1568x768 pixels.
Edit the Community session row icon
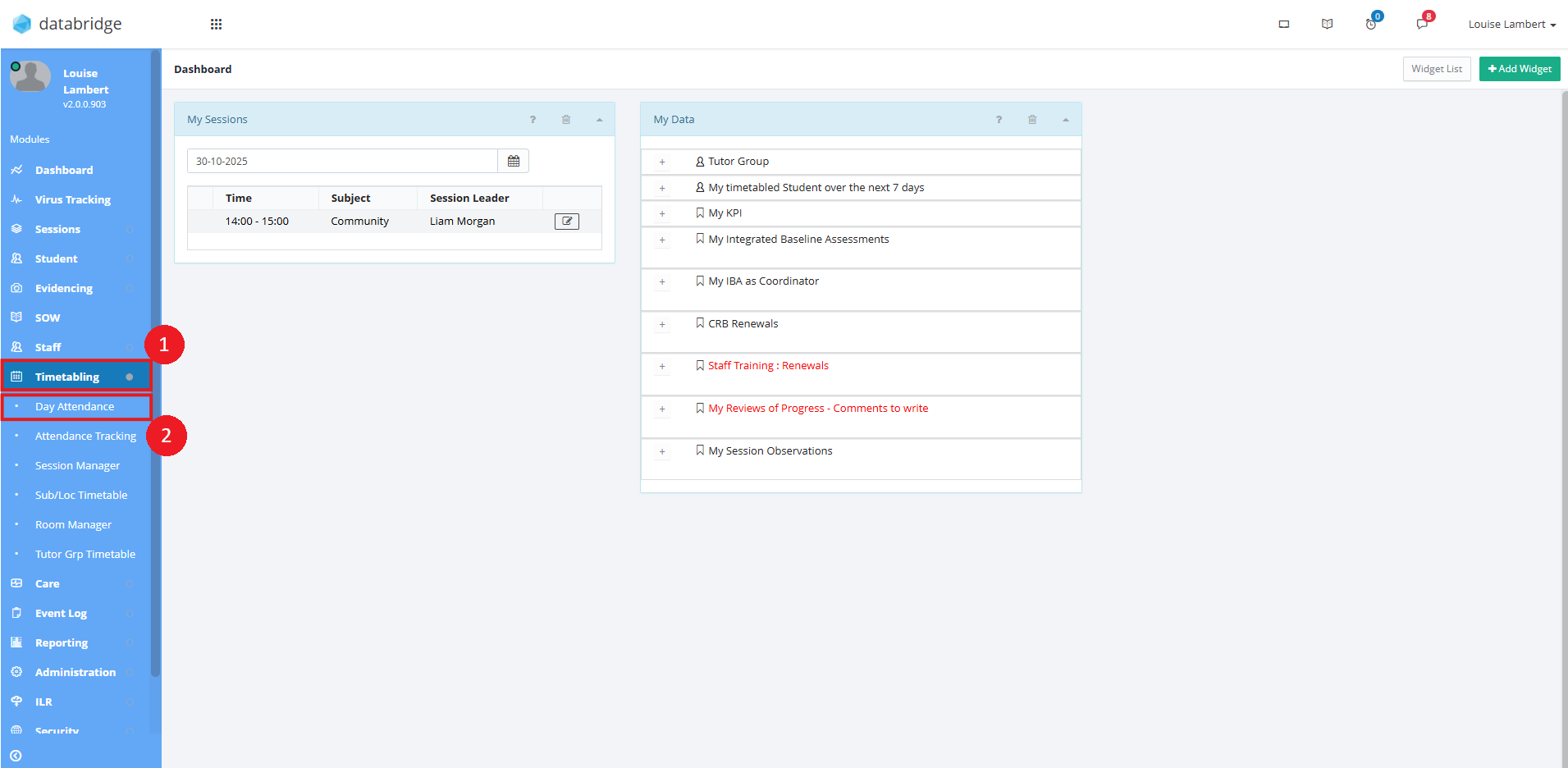[567, 221]
